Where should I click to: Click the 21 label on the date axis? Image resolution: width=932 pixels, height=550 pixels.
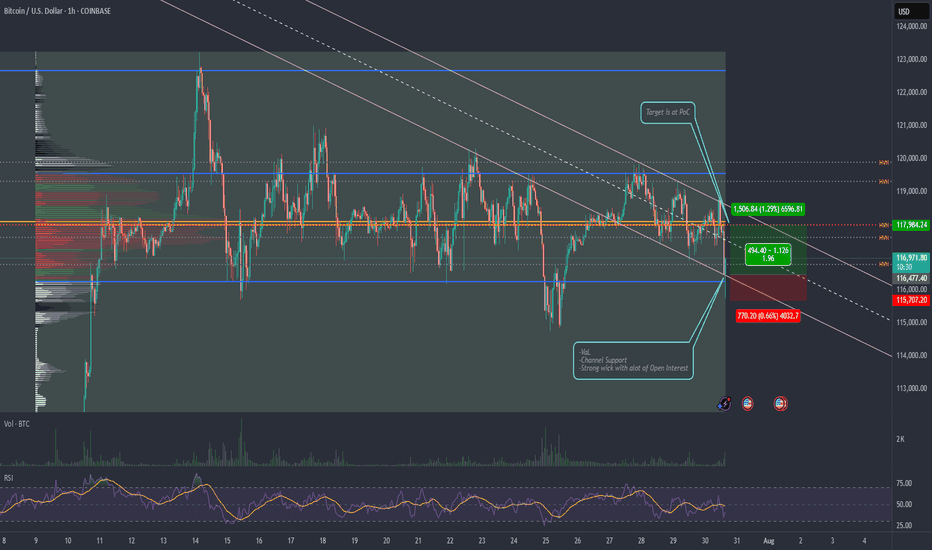tap(418, 540)
